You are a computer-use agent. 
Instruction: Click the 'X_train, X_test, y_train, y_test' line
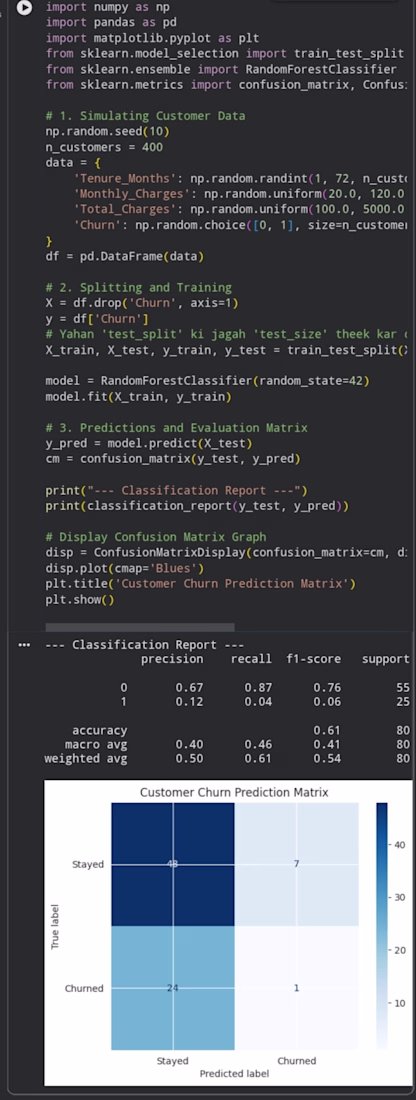[x=225, y=349]
